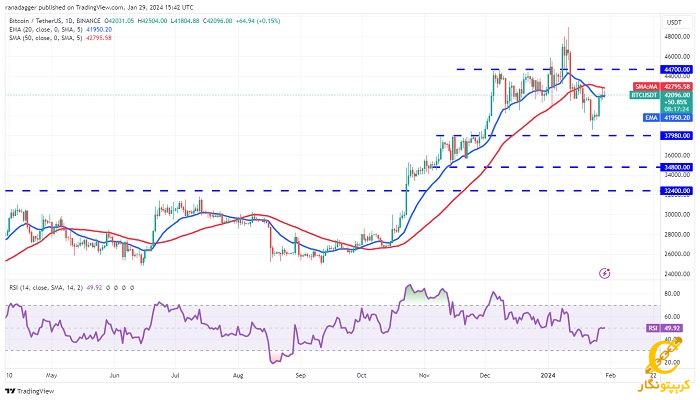Click the 2024 label on time axis

548,375
